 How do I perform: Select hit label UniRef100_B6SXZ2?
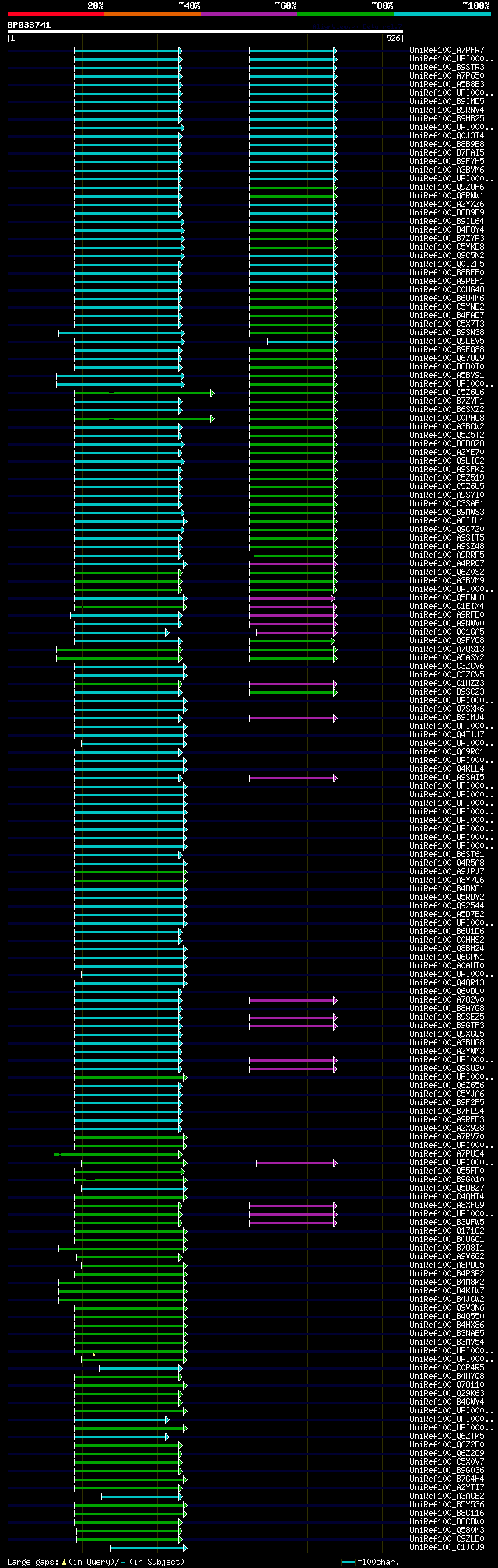(x=447, y=410)
